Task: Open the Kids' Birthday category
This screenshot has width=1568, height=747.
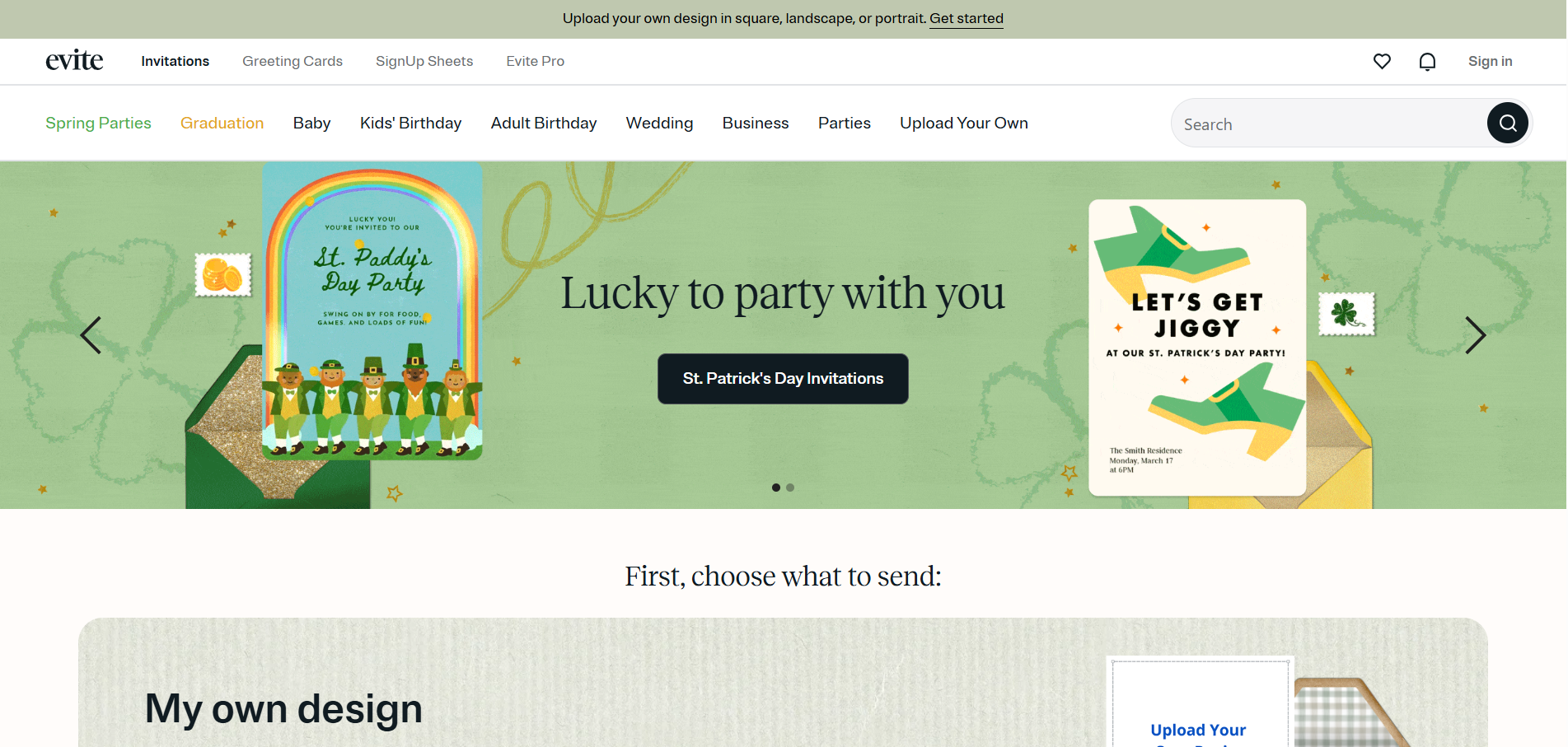Action: pyautogui.click(x=410, y=123)
